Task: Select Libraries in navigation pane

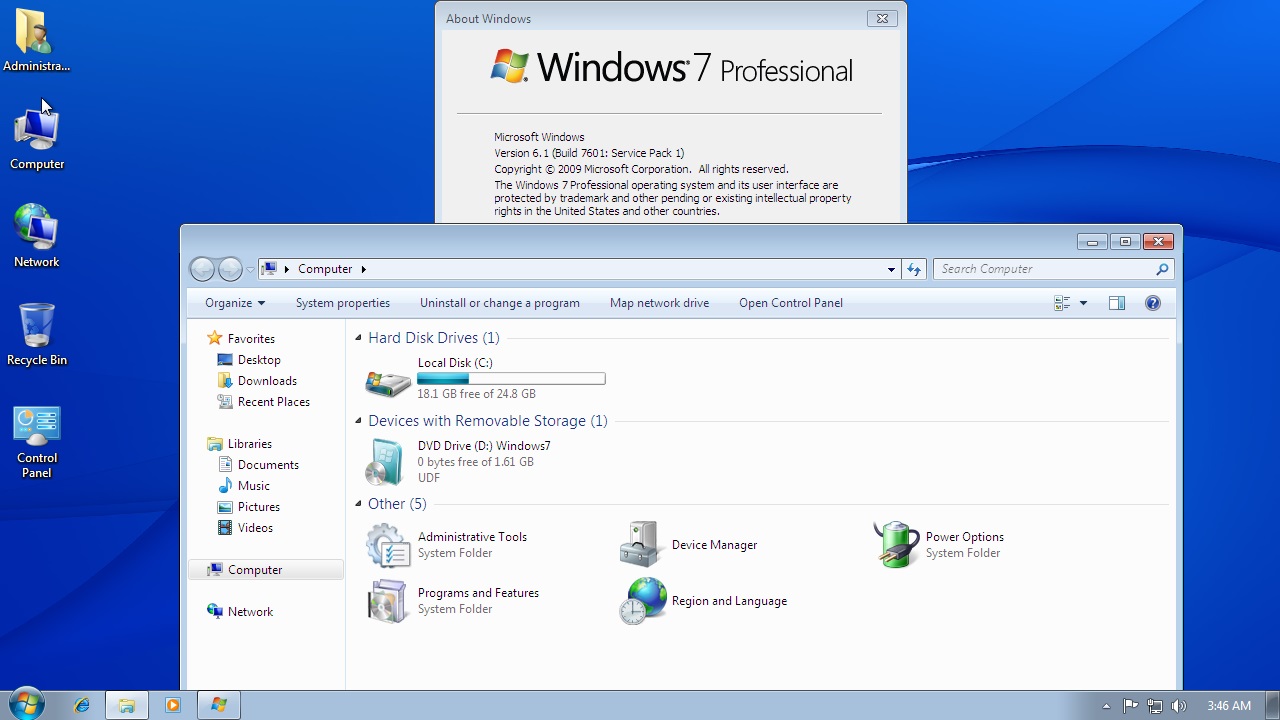Action: (249, 444)
